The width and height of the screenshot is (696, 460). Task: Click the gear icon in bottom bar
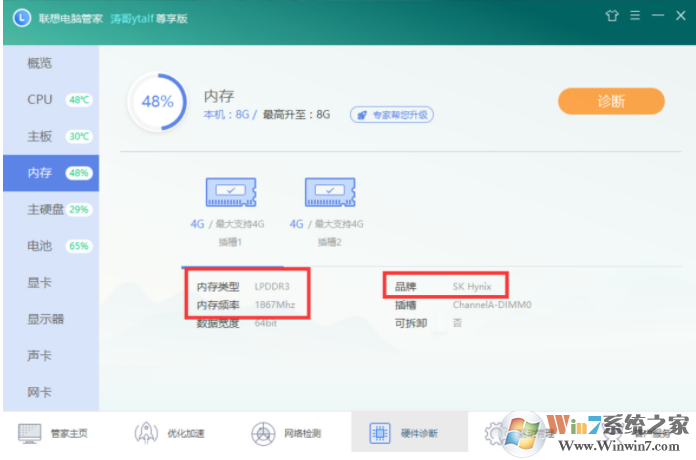(494, 433)
